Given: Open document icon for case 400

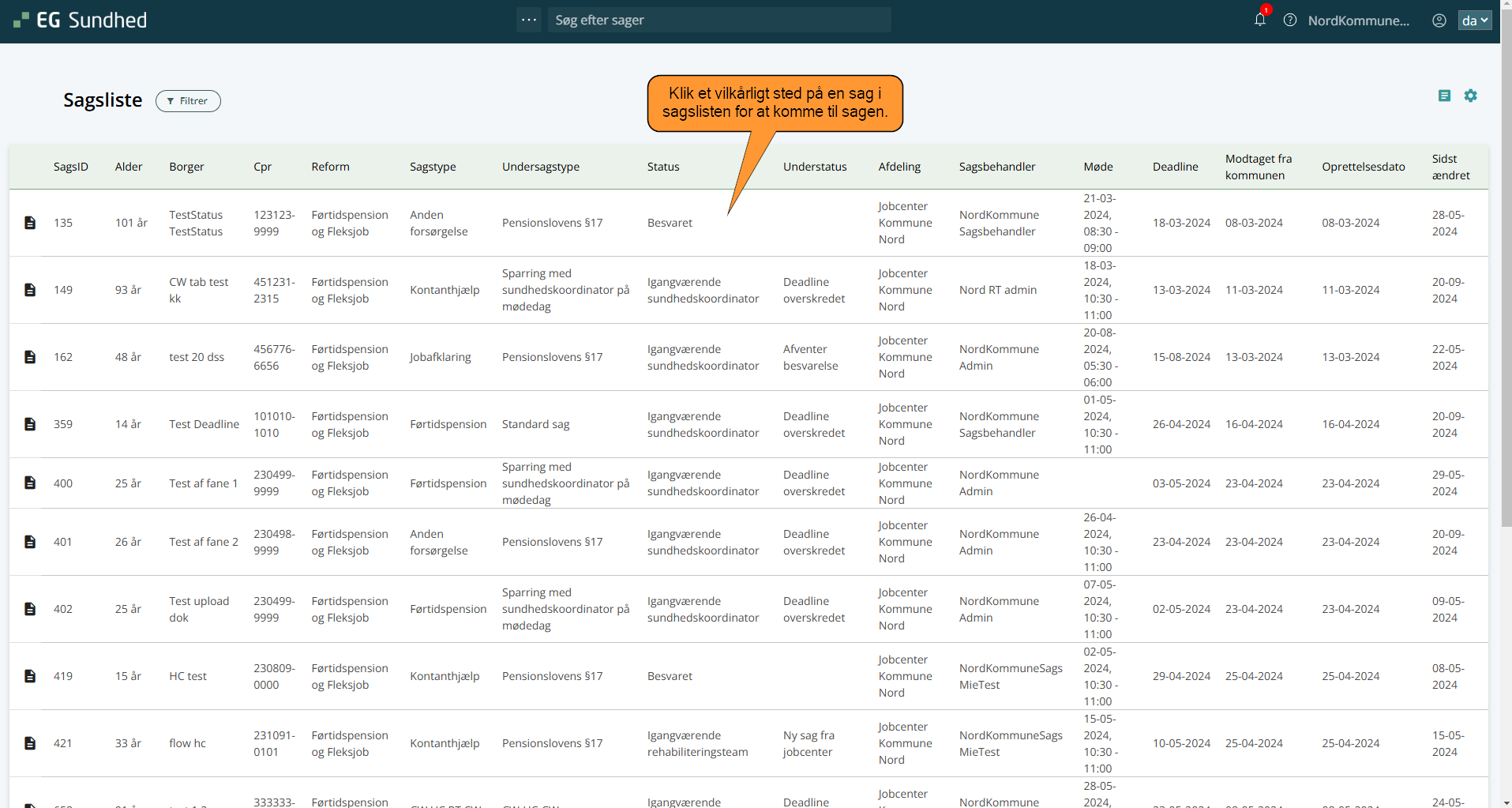Looking at the screenshot, I should (30, 483).
